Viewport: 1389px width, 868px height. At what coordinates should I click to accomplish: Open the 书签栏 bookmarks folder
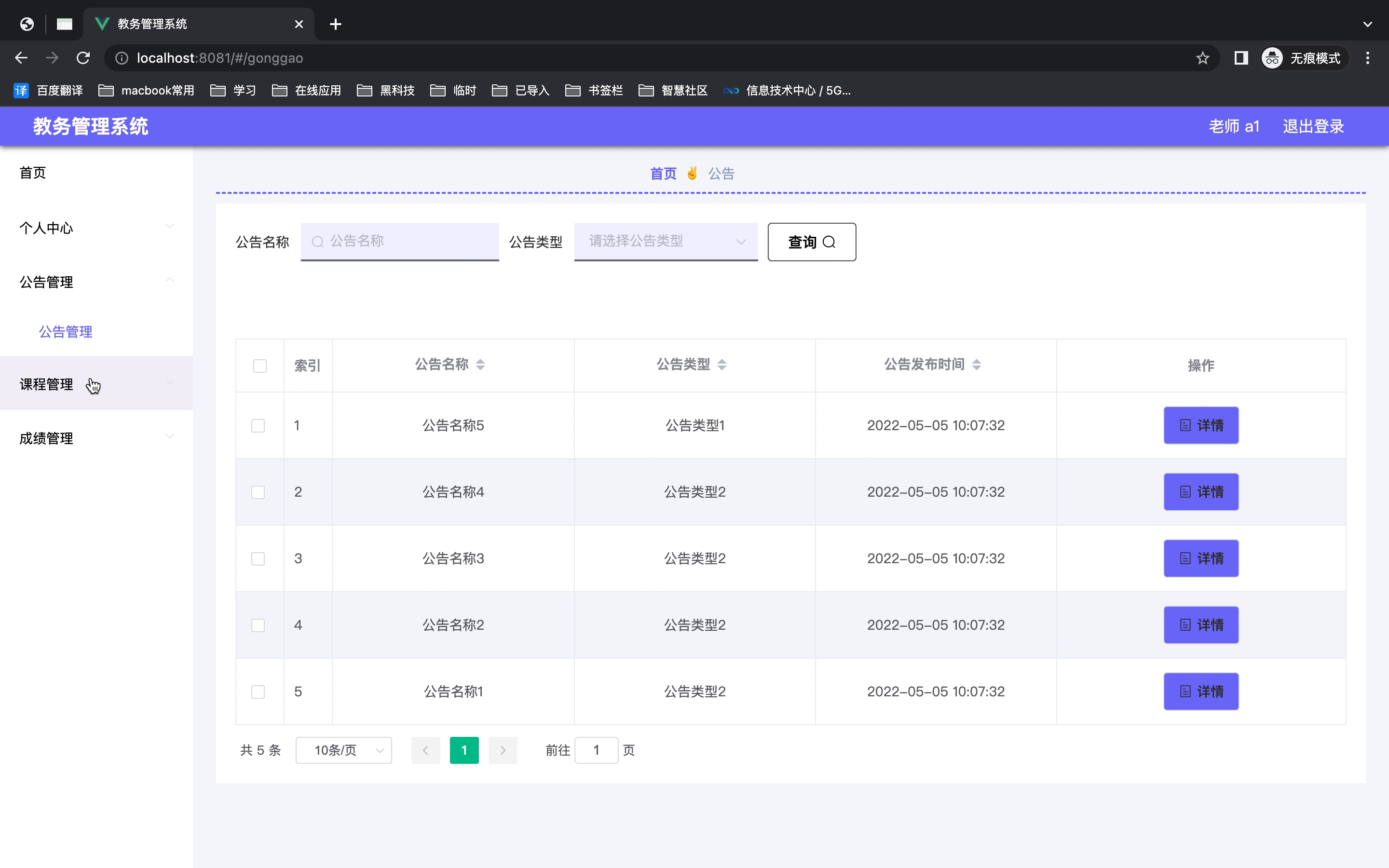tap(594, 91)
